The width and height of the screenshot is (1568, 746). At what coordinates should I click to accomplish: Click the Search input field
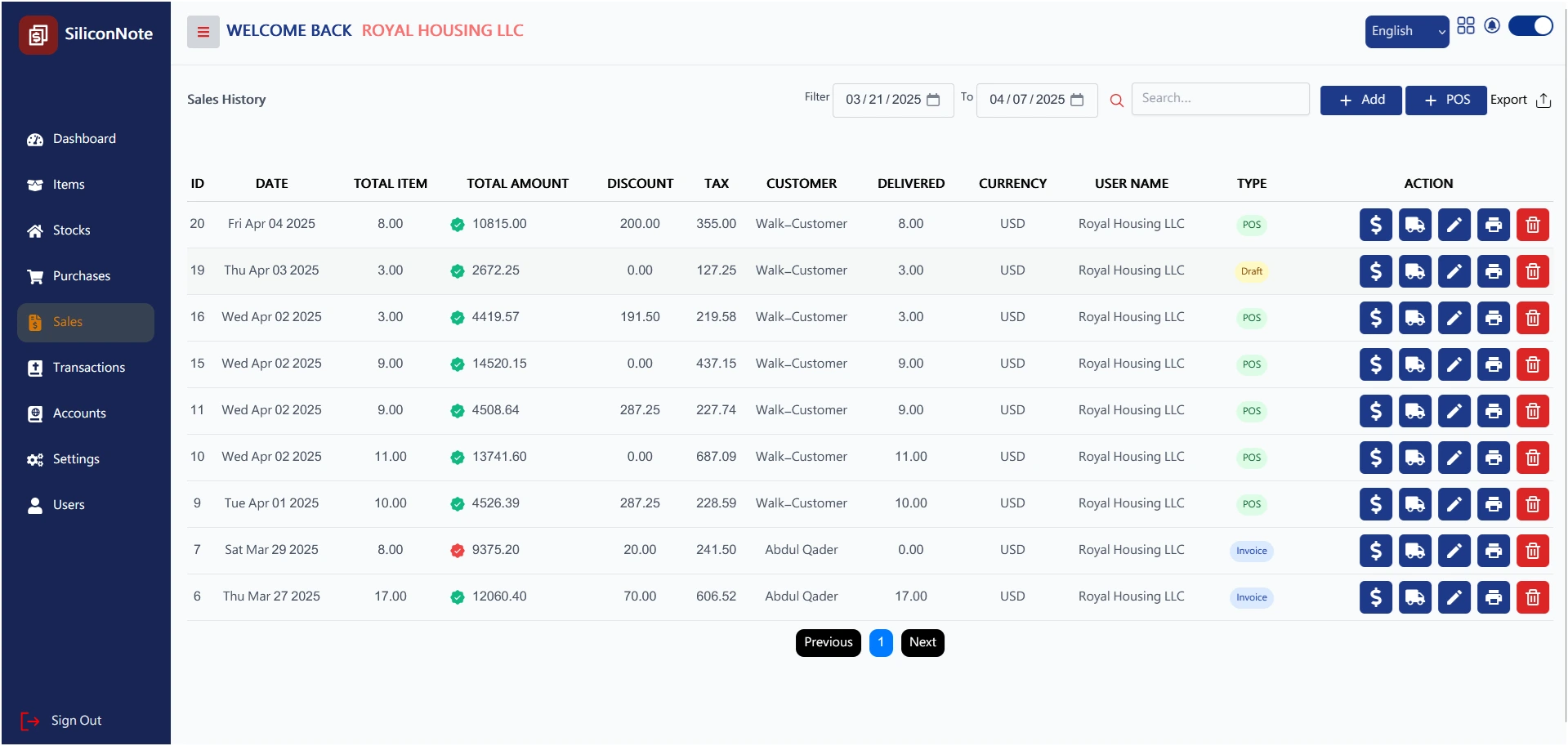point(1219,99)
